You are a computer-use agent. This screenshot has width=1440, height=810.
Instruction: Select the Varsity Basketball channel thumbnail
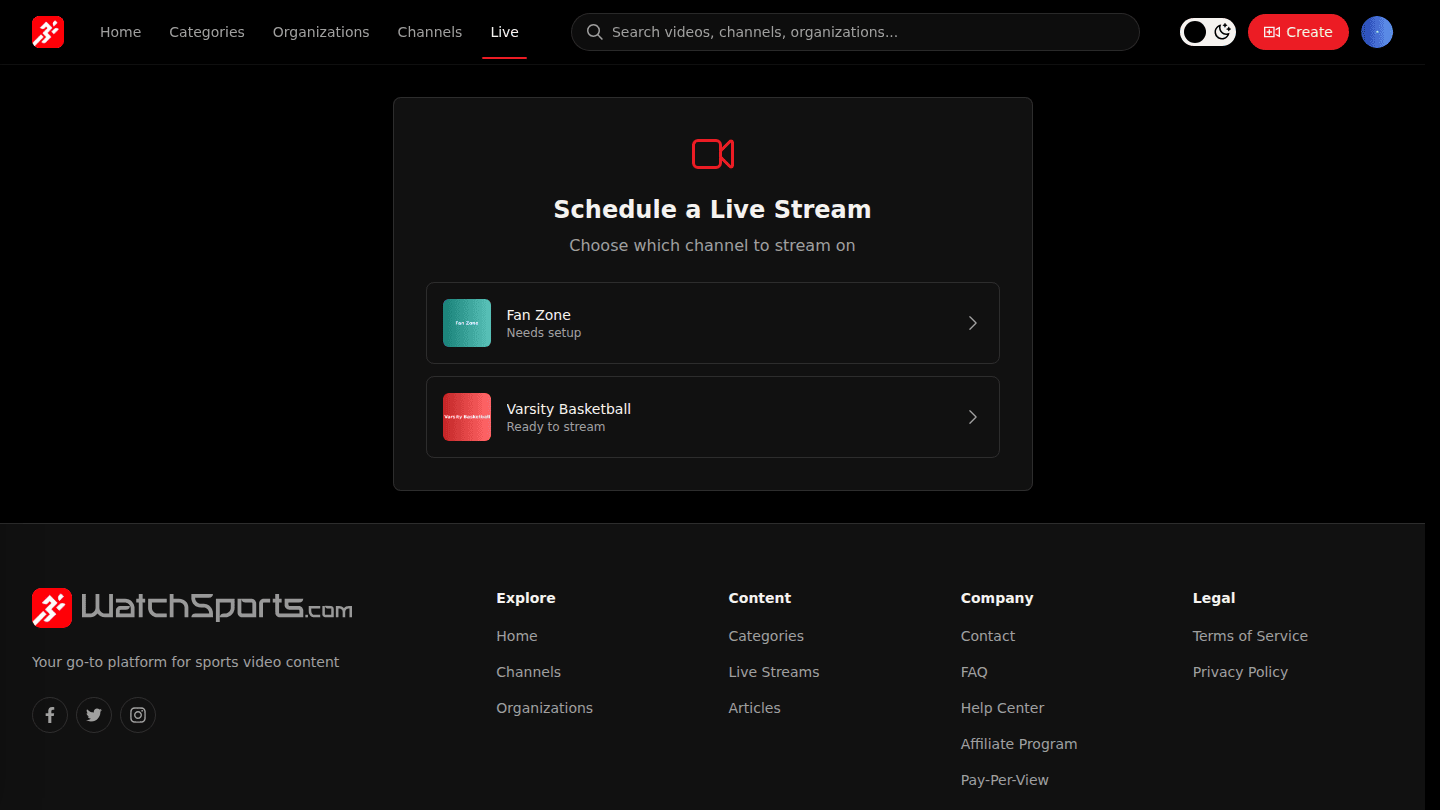click(x=467, y=417)
